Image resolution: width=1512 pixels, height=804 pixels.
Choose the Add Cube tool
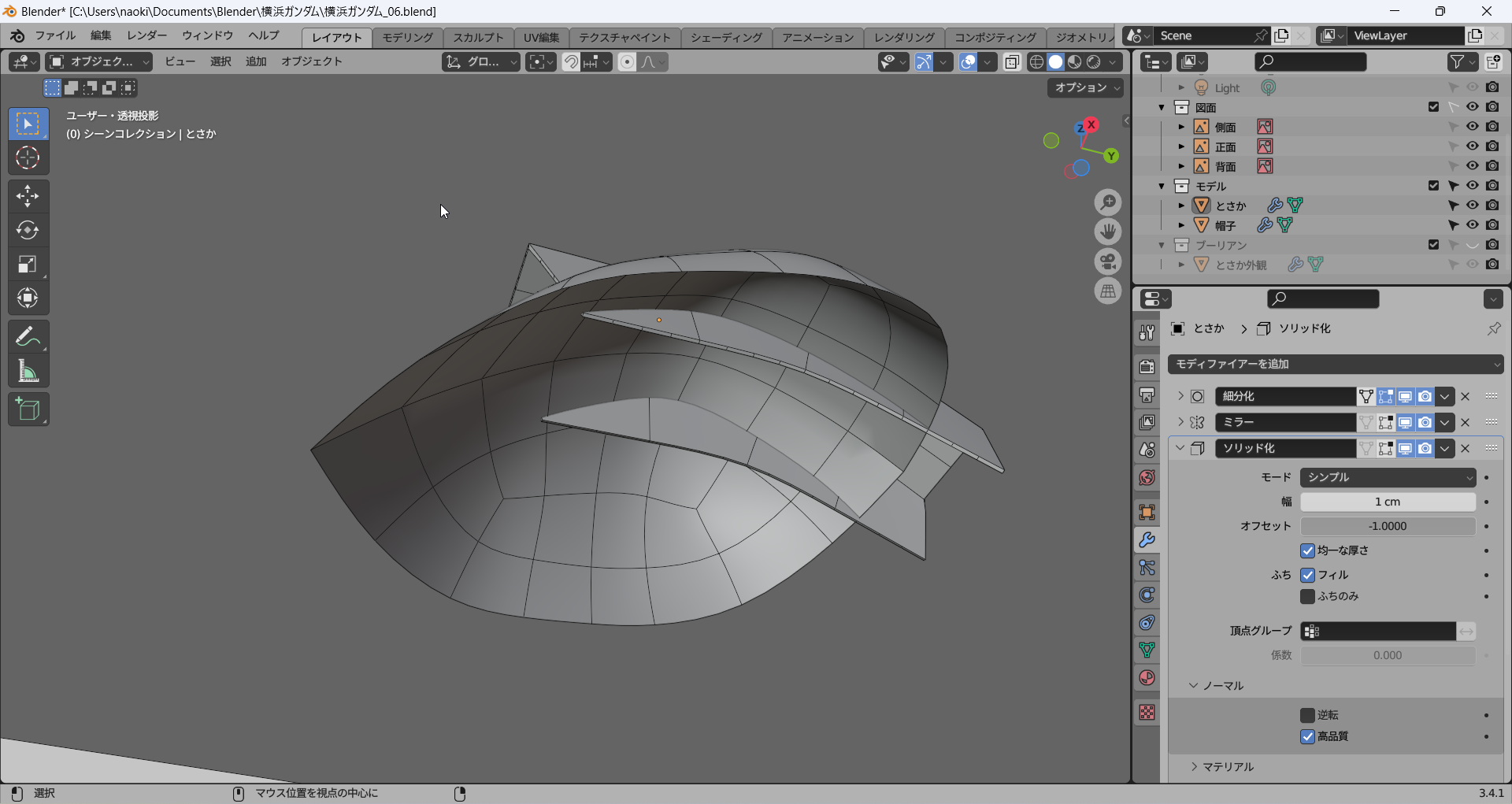pyautogui.click(x=28, y=409)
